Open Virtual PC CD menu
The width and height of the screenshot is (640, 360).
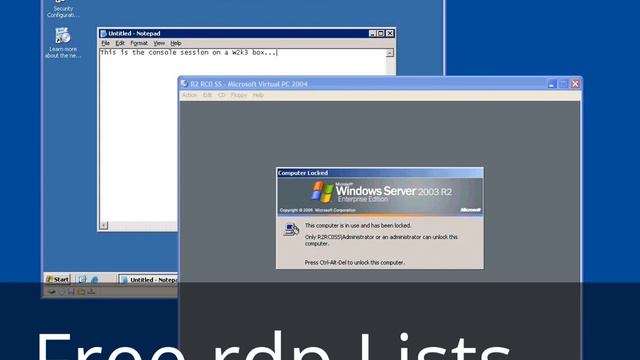221,95
